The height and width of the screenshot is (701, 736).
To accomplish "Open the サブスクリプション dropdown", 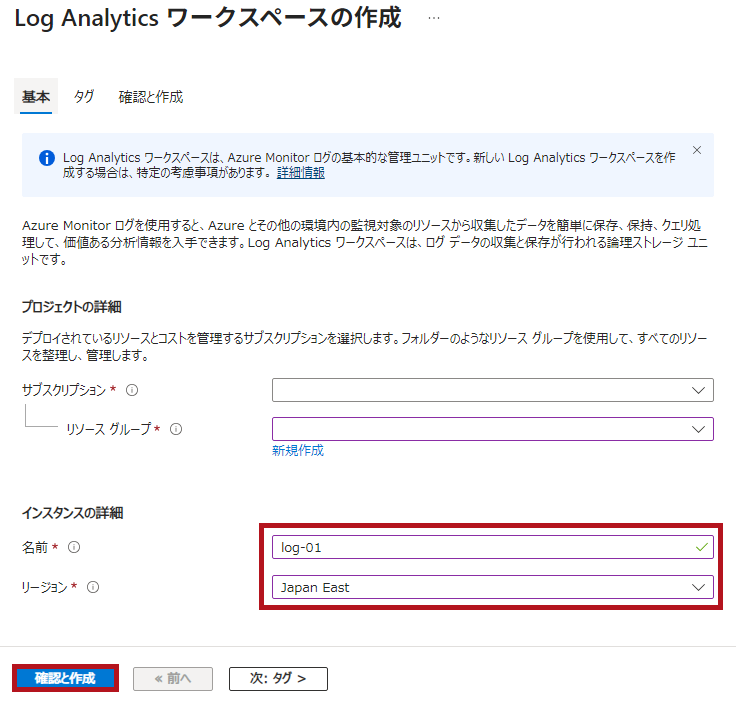I will pyautogui.click(x=492, y=390).
